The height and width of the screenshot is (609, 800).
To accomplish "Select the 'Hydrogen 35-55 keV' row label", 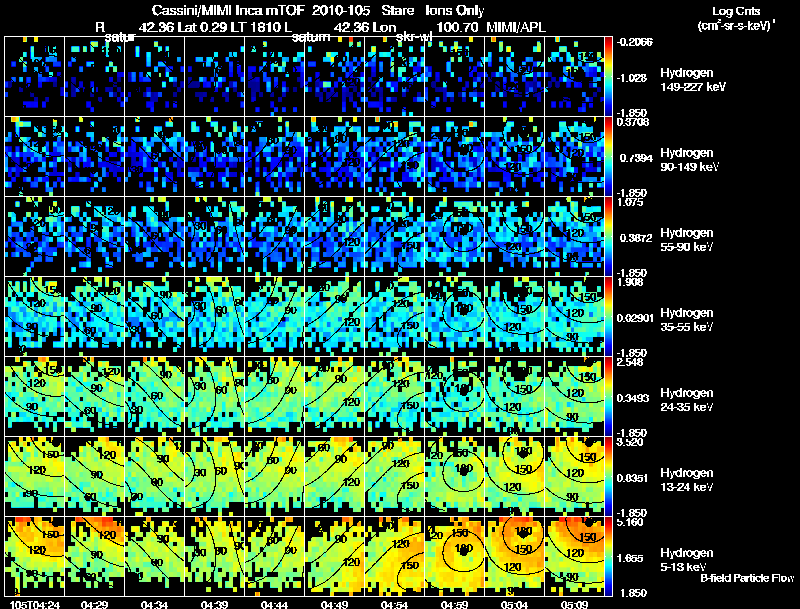I will coord(687,320).
